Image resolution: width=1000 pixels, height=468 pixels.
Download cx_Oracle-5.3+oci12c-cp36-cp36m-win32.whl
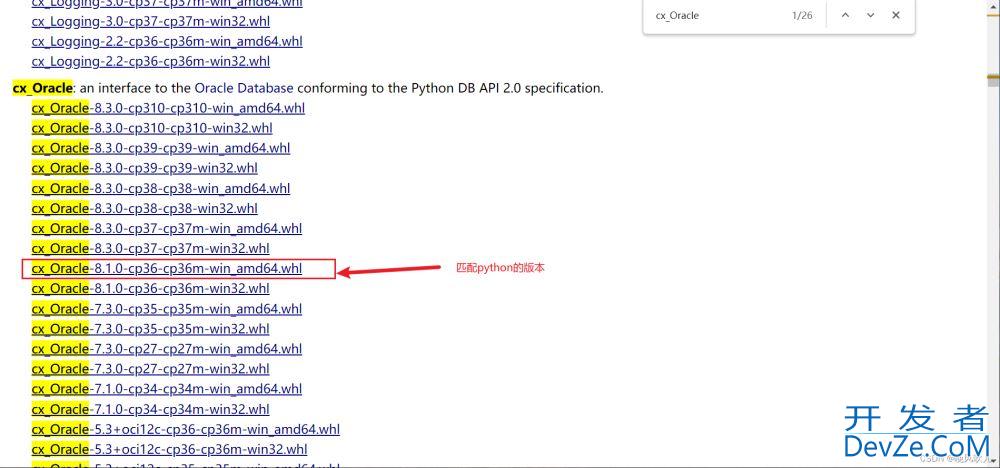(x=170, y=450)
